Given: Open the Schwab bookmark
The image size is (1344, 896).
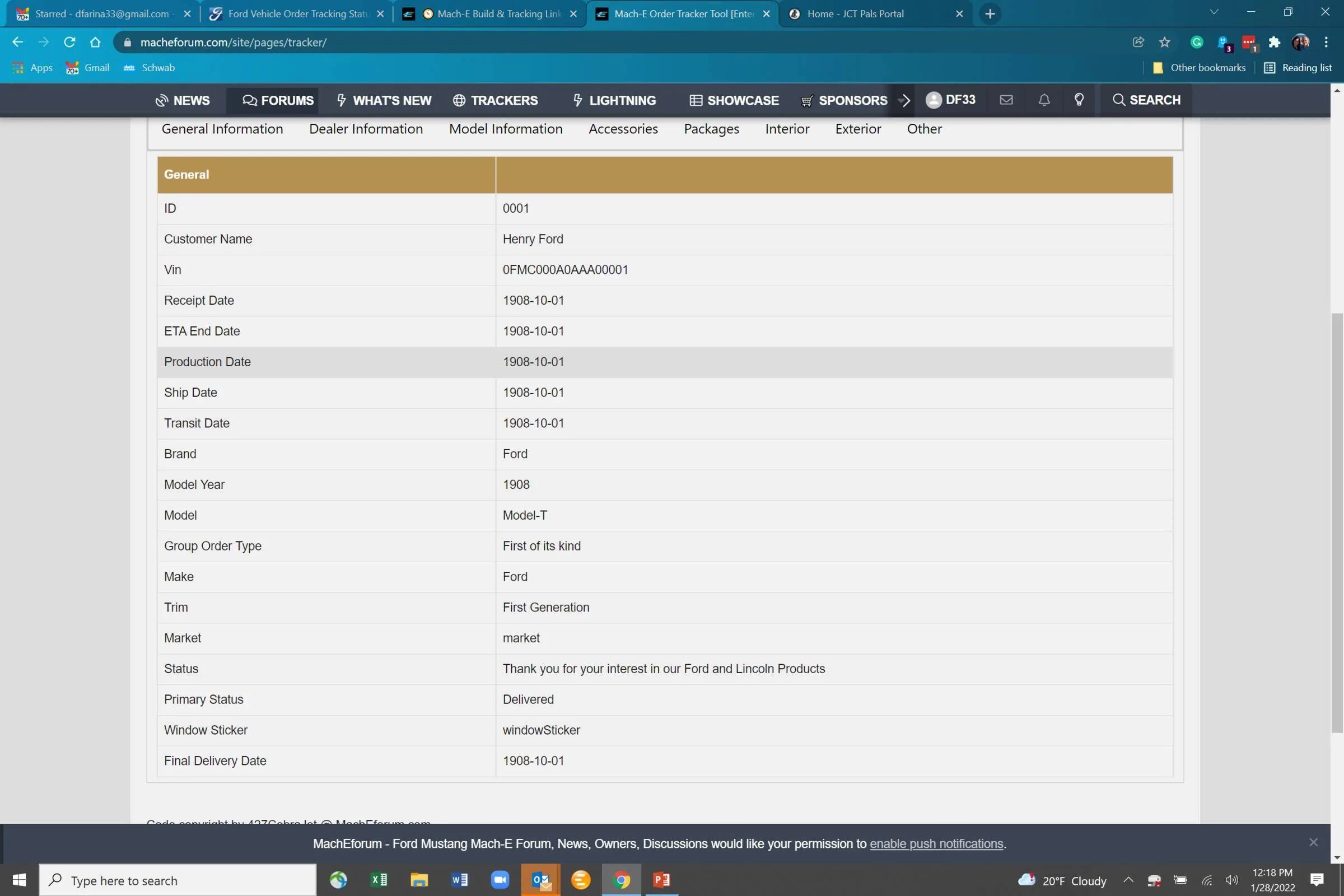Looking at the screenshot, I should pos(149,68).
